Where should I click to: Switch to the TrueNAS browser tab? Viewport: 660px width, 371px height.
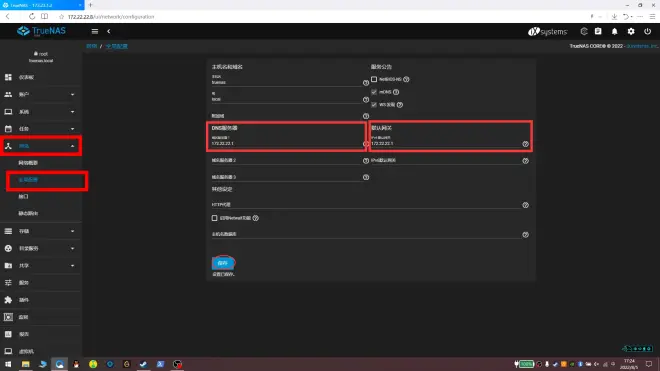42,5
